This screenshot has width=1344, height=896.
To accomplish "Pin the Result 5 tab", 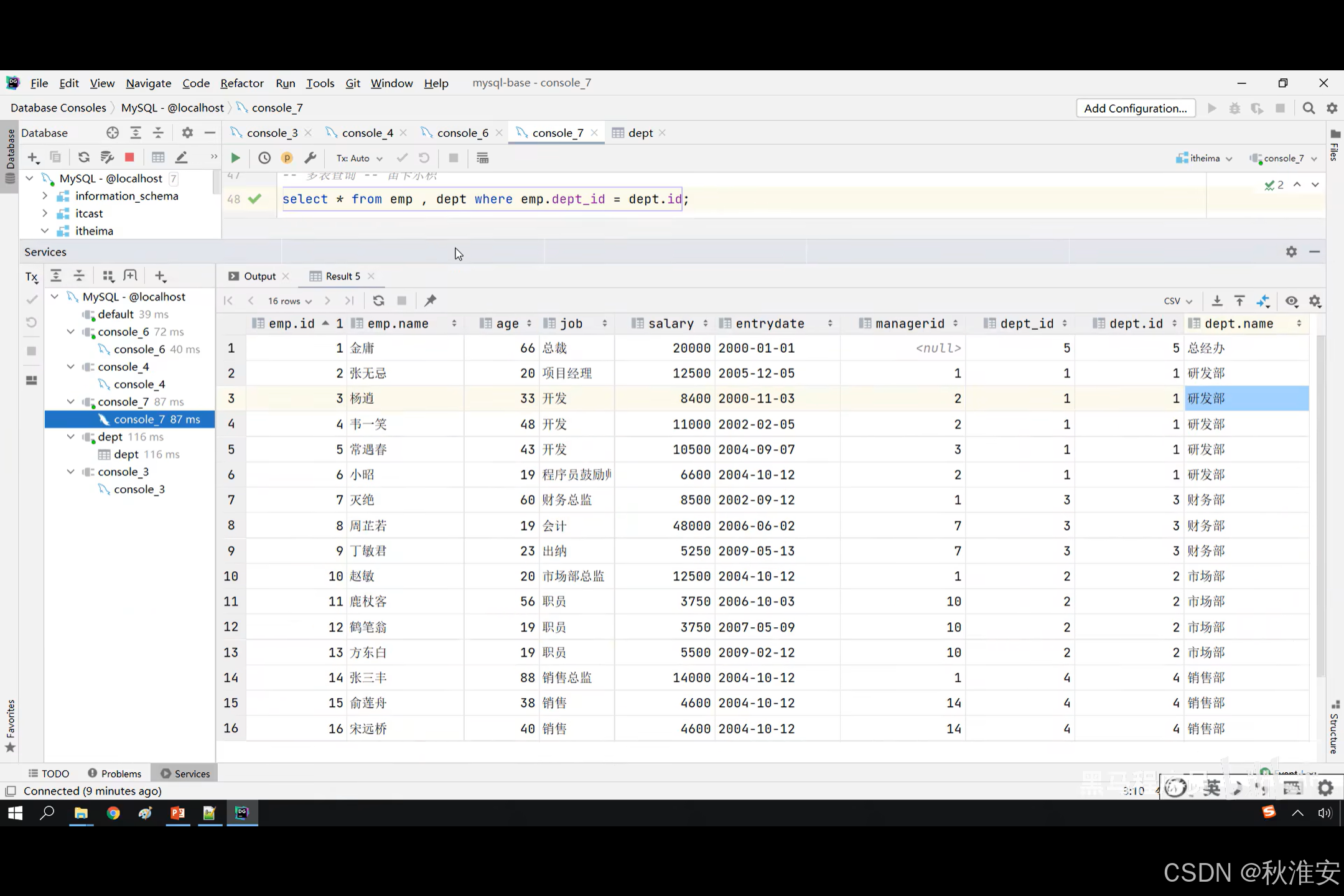I will click(430, 301).
